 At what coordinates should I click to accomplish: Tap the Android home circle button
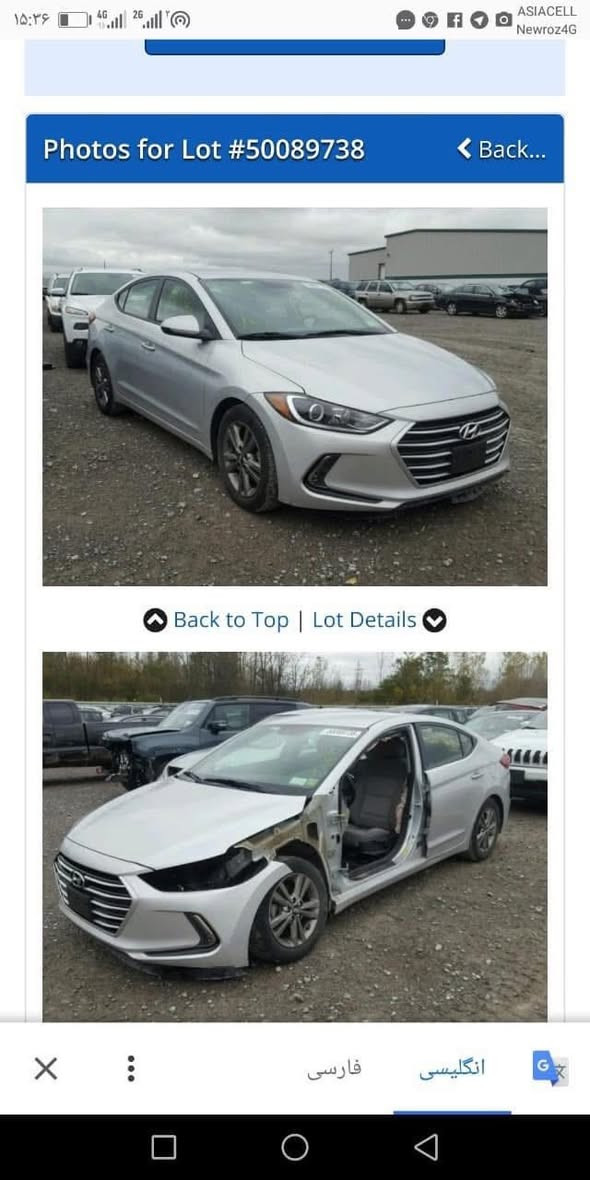click(295, 1147)
